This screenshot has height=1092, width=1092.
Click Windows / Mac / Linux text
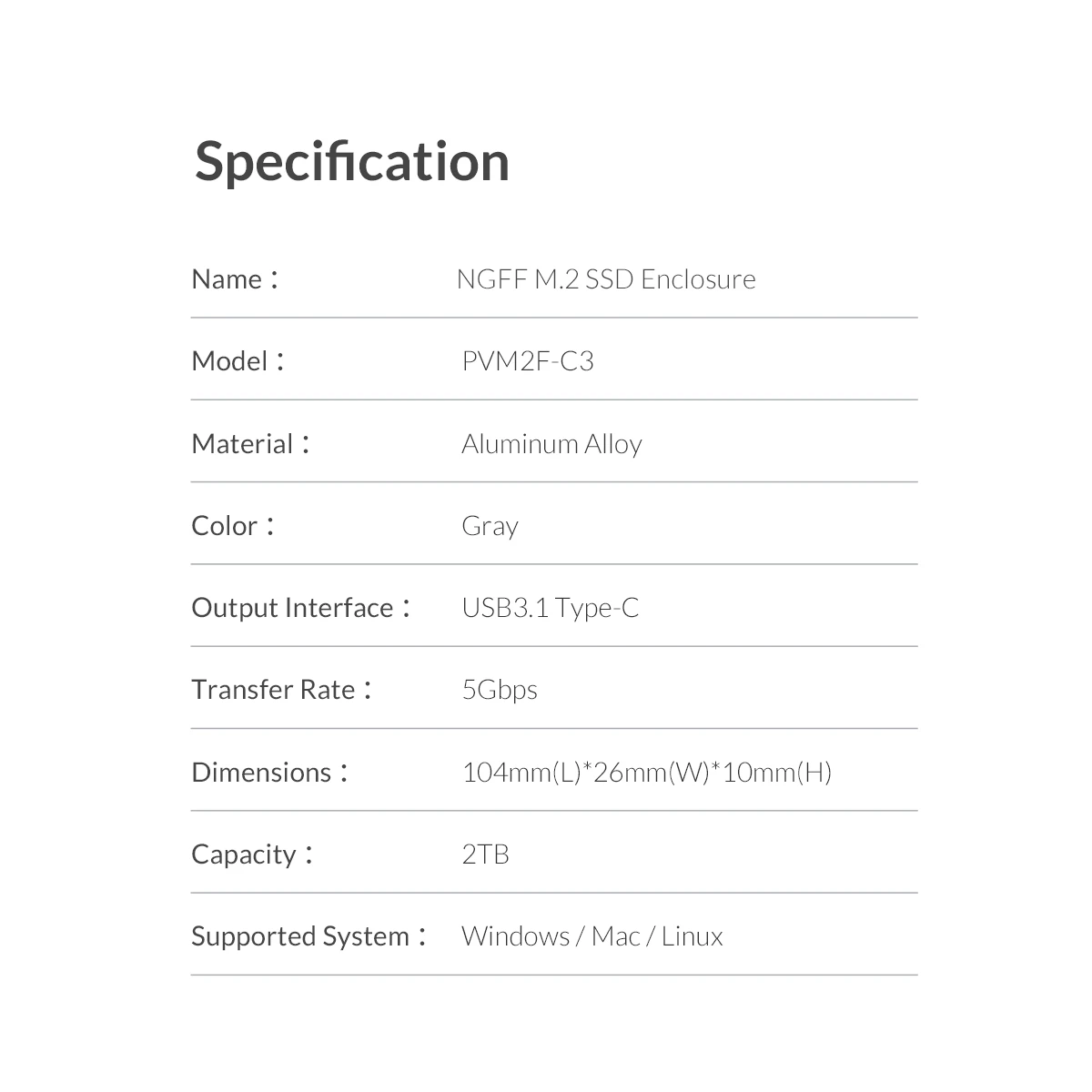coord(592,936)
